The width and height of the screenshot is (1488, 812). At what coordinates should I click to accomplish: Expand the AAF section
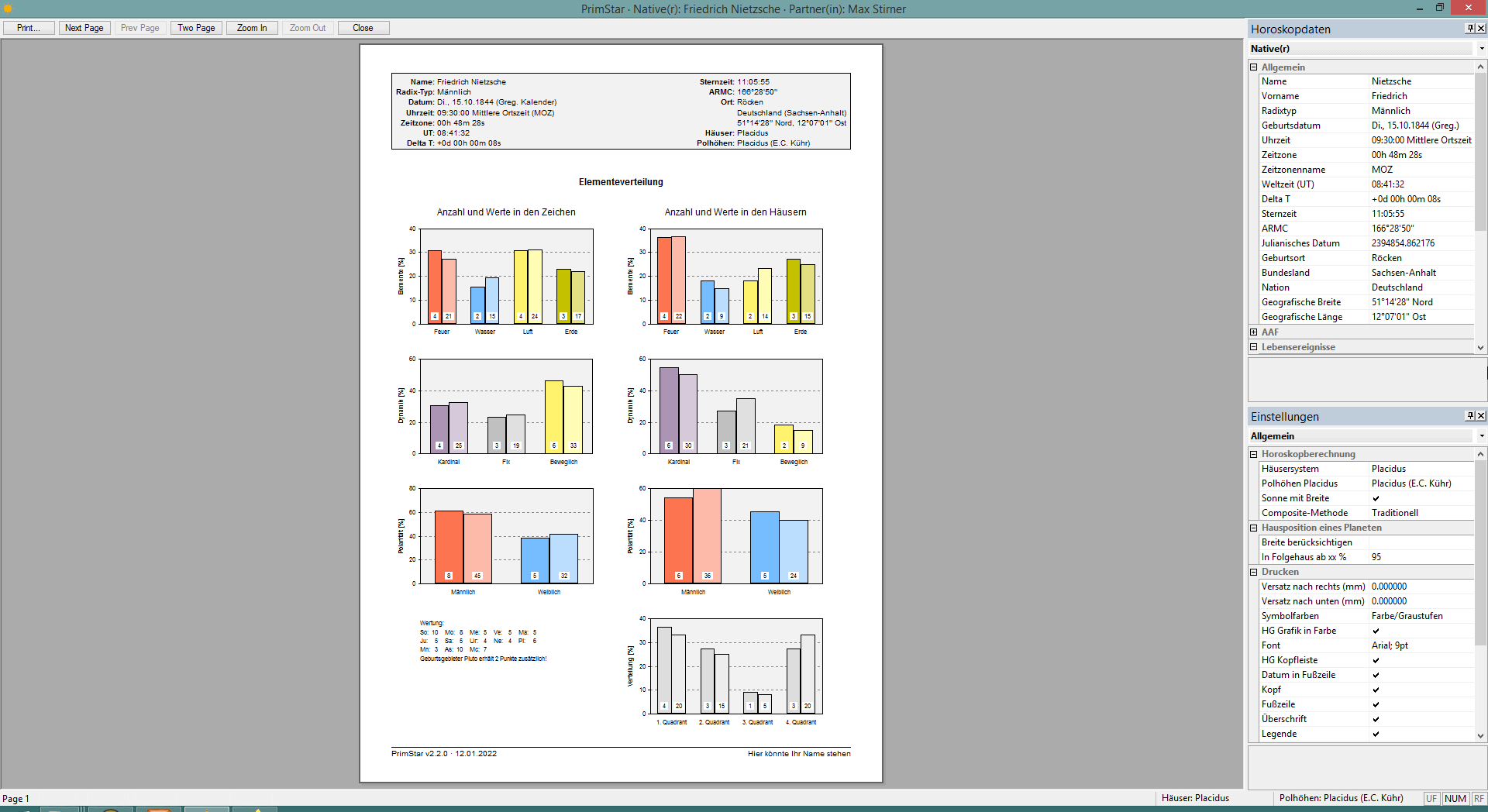(1253, 332)
